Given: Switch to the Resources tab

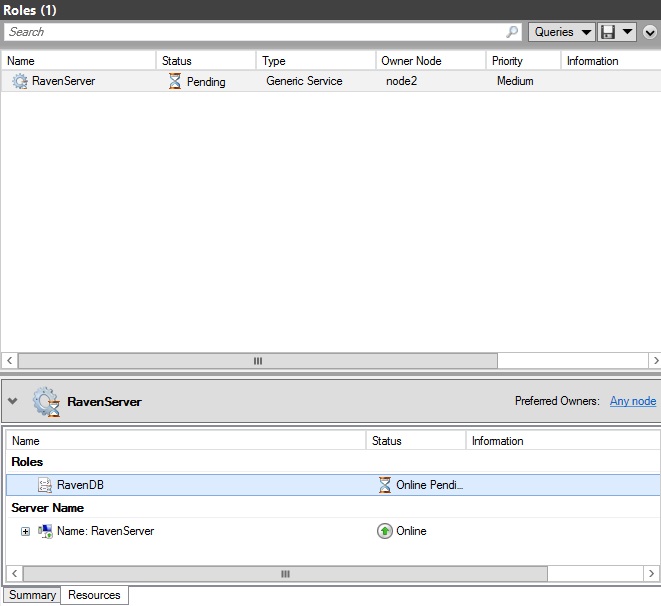Looking at the screenshot, I should click(x=94, y=595).
